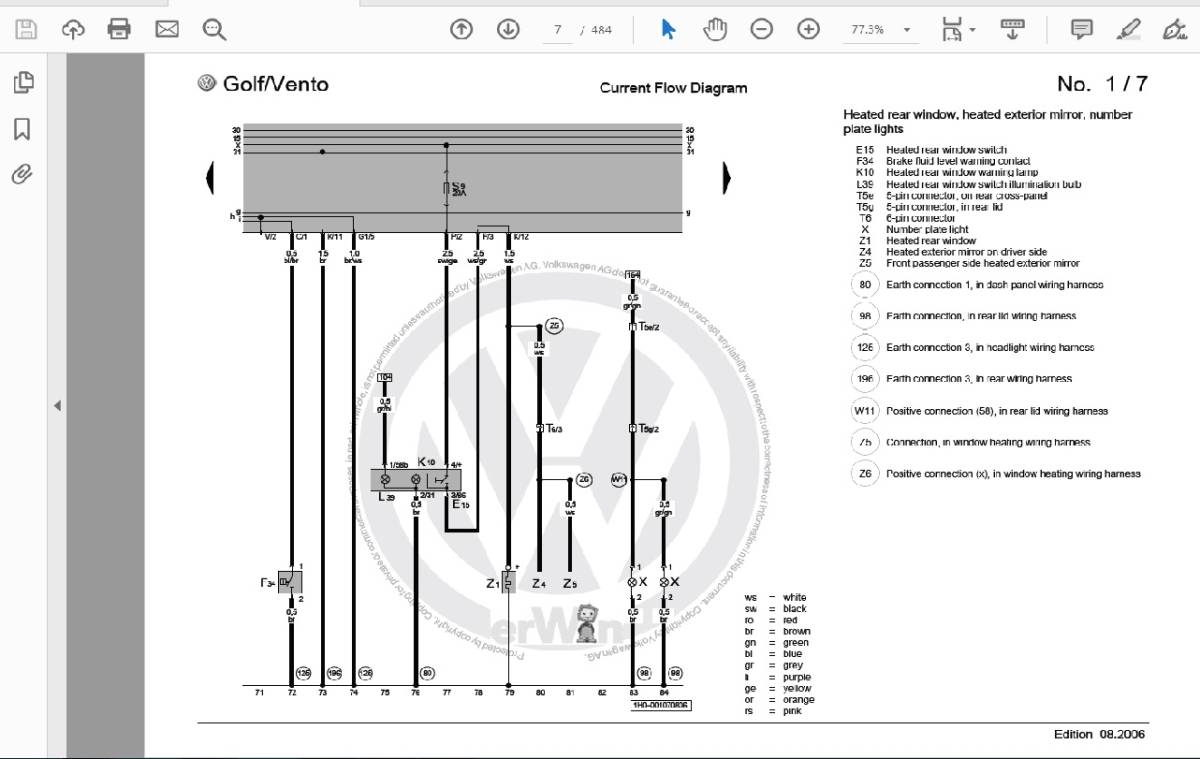Click the diagram's right page arrow
Viewport: 1200px width, 759px height.
coord(727,177)
